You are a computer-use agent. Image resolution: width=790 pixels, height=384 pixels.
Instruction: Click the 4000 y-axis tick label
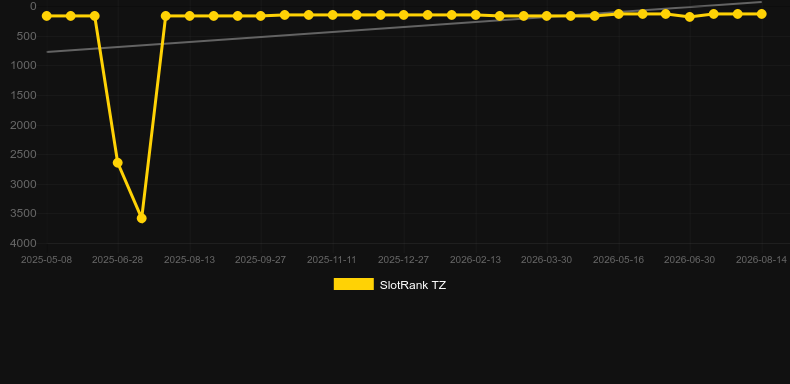(23, 243)
